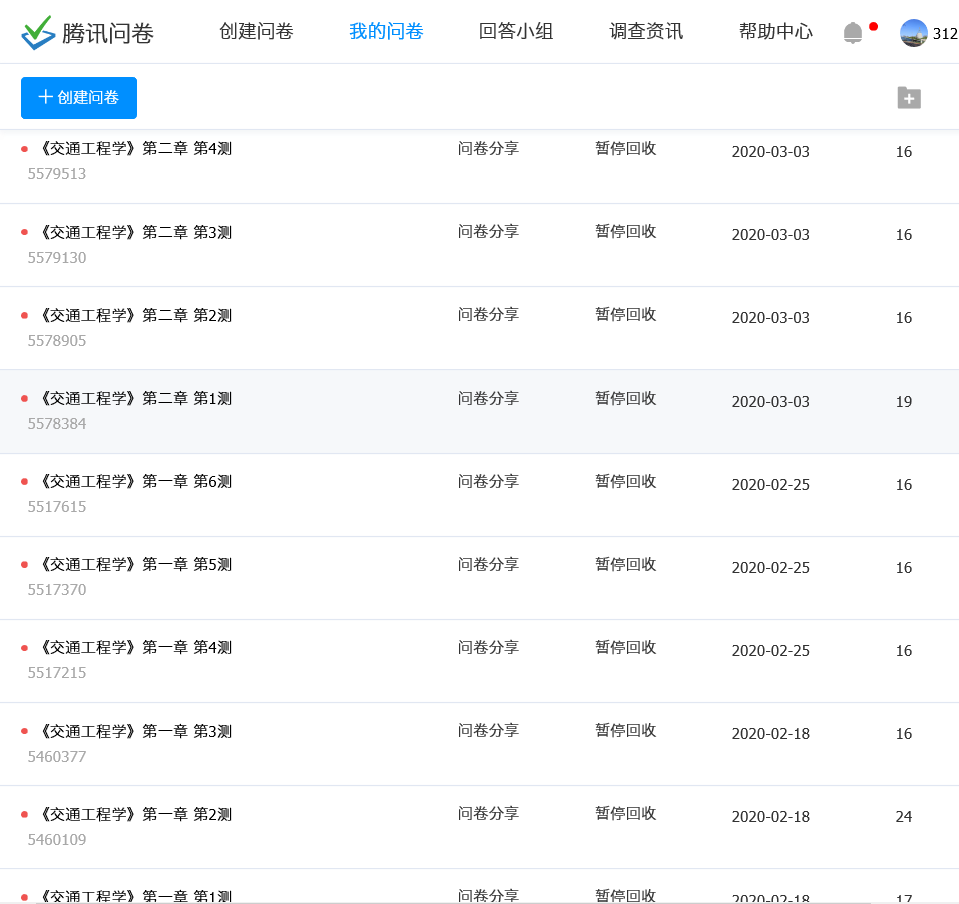Open the notification bell
This screenshot has width=959, height=904.
click(853, 33)
